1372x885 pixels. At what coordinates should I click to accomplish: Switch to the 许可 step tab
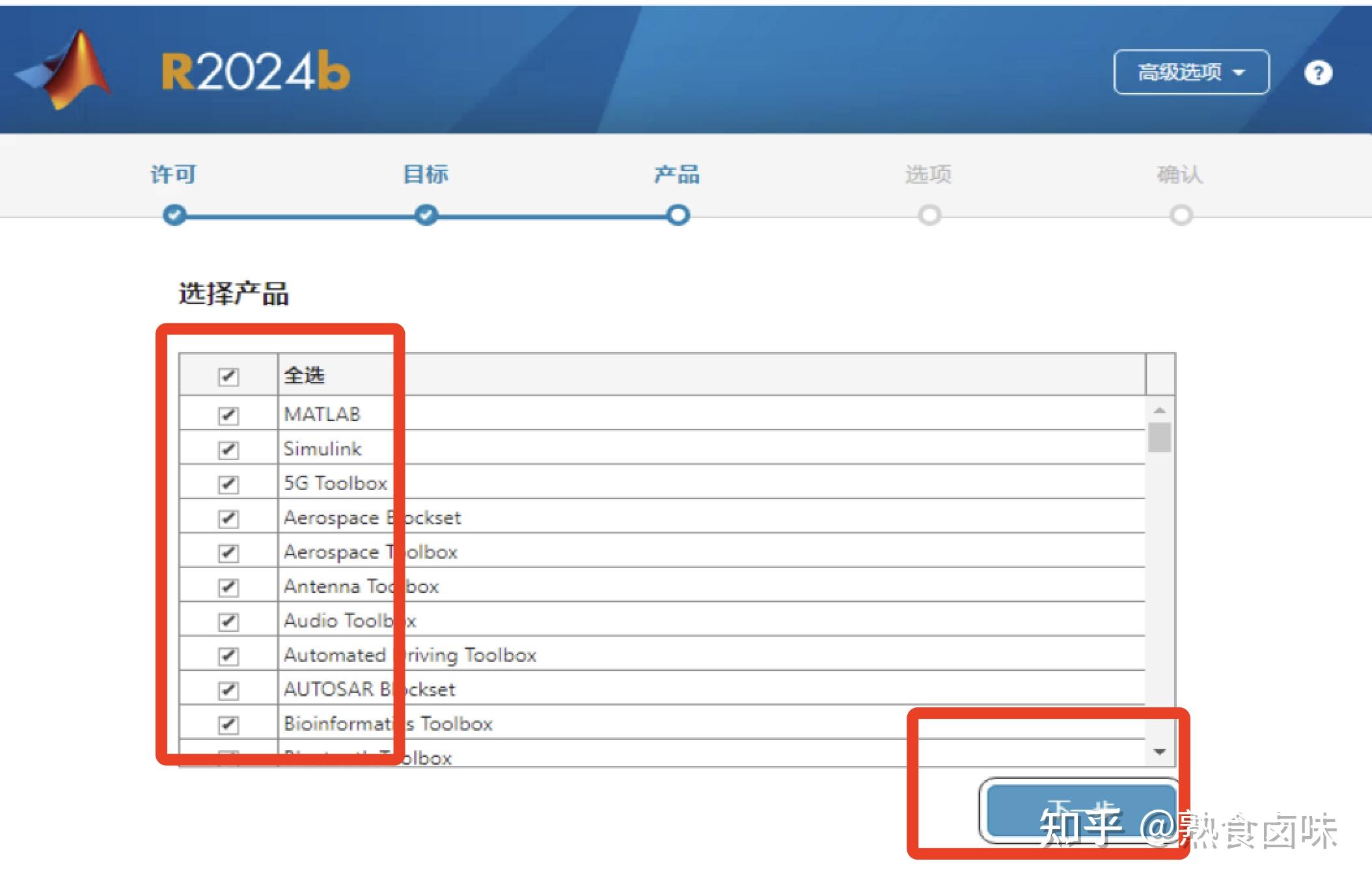172,174
